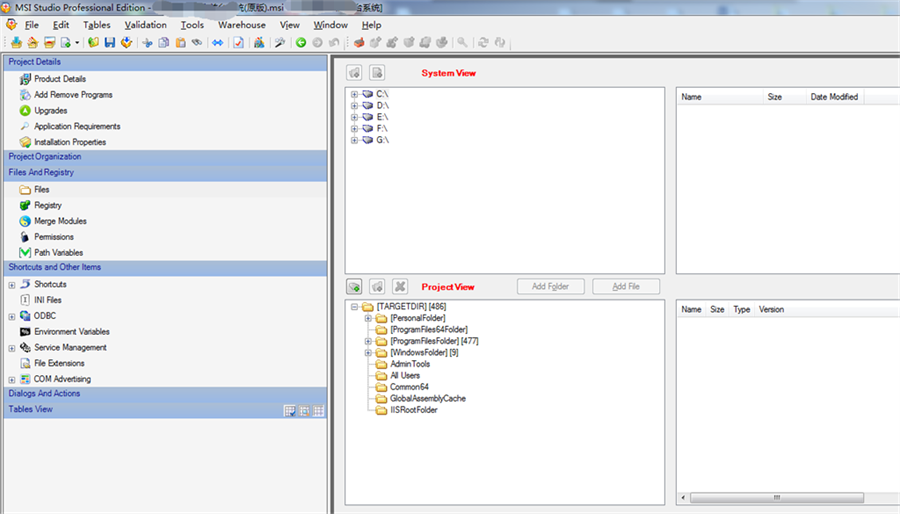Expand the C:\ drive node

(354, 94)
